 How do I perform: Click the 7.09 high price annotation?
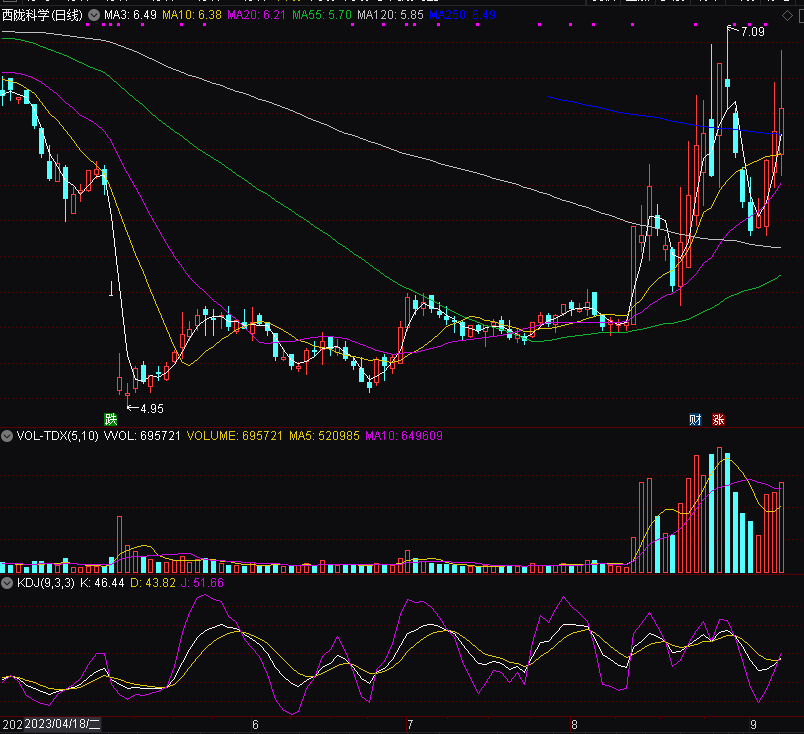click(752, 33)
